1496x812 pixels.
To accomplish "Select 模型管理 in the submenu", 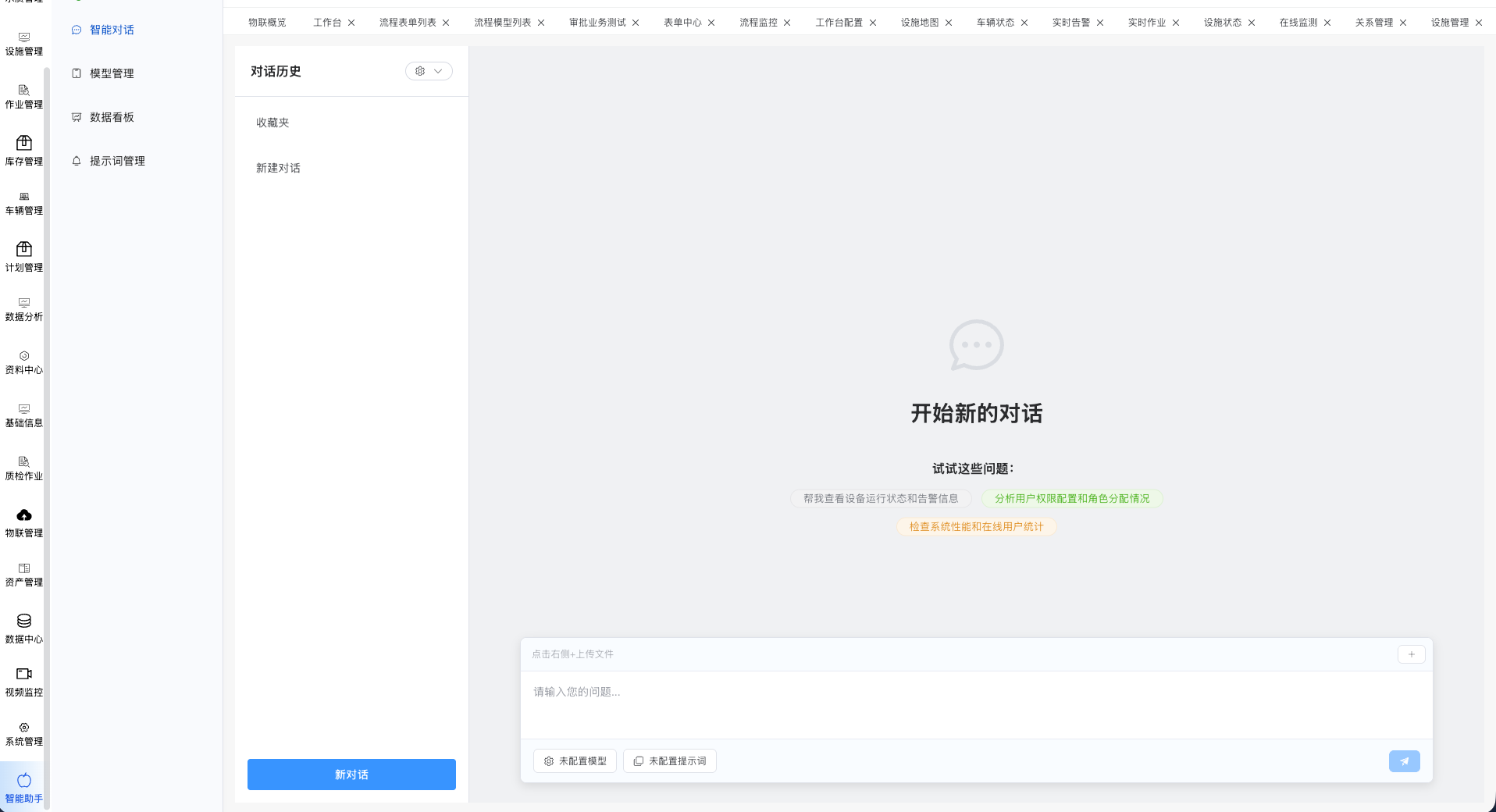I will click(x=112, y=73).
